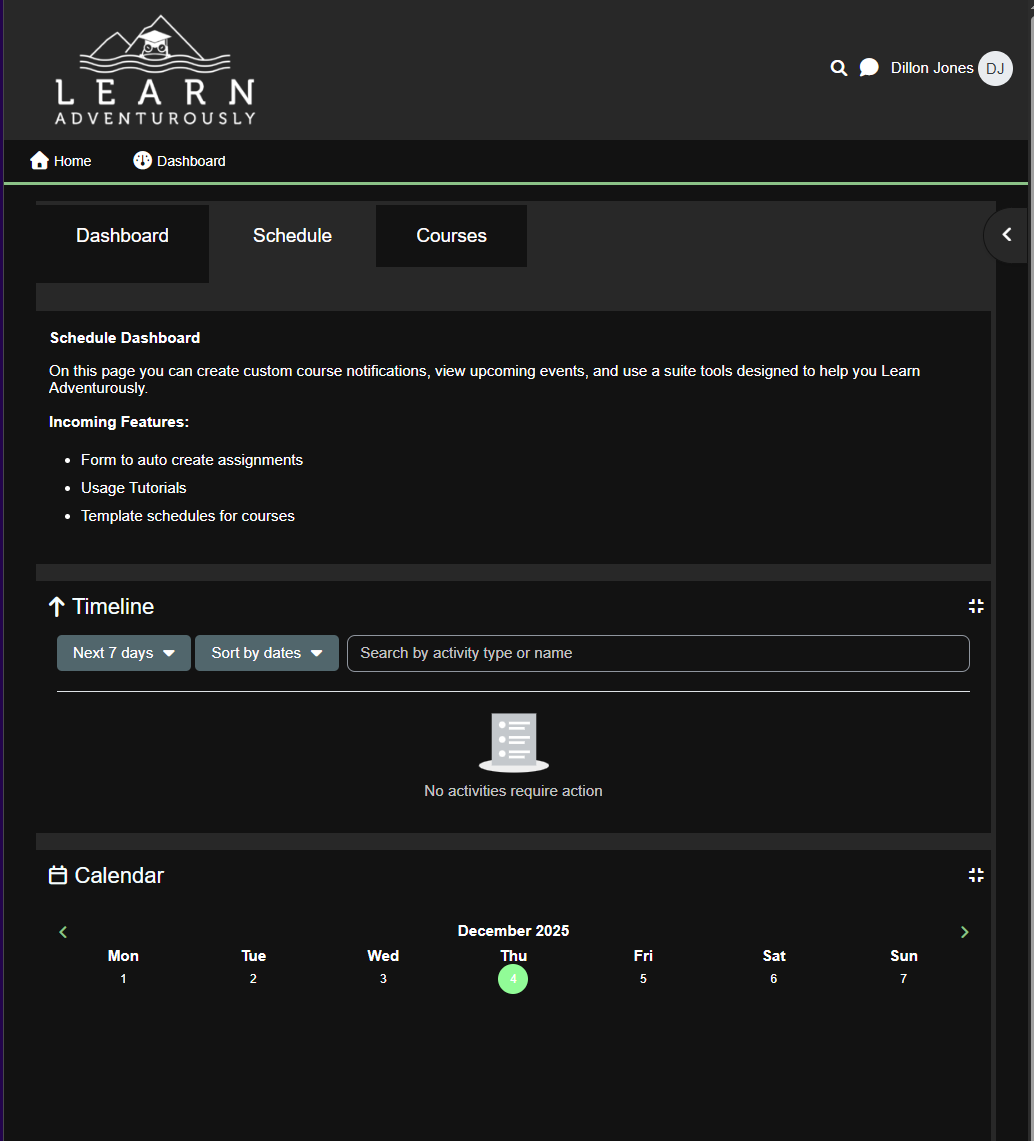This screenshot has width=1034, height=1141.
Task: Open the Next 7 days dropdown
Action: click(x=123, y=653)
